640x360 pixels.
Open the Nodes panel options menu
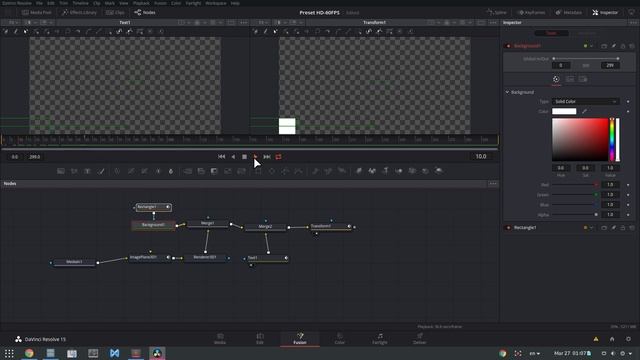(493, 184)
